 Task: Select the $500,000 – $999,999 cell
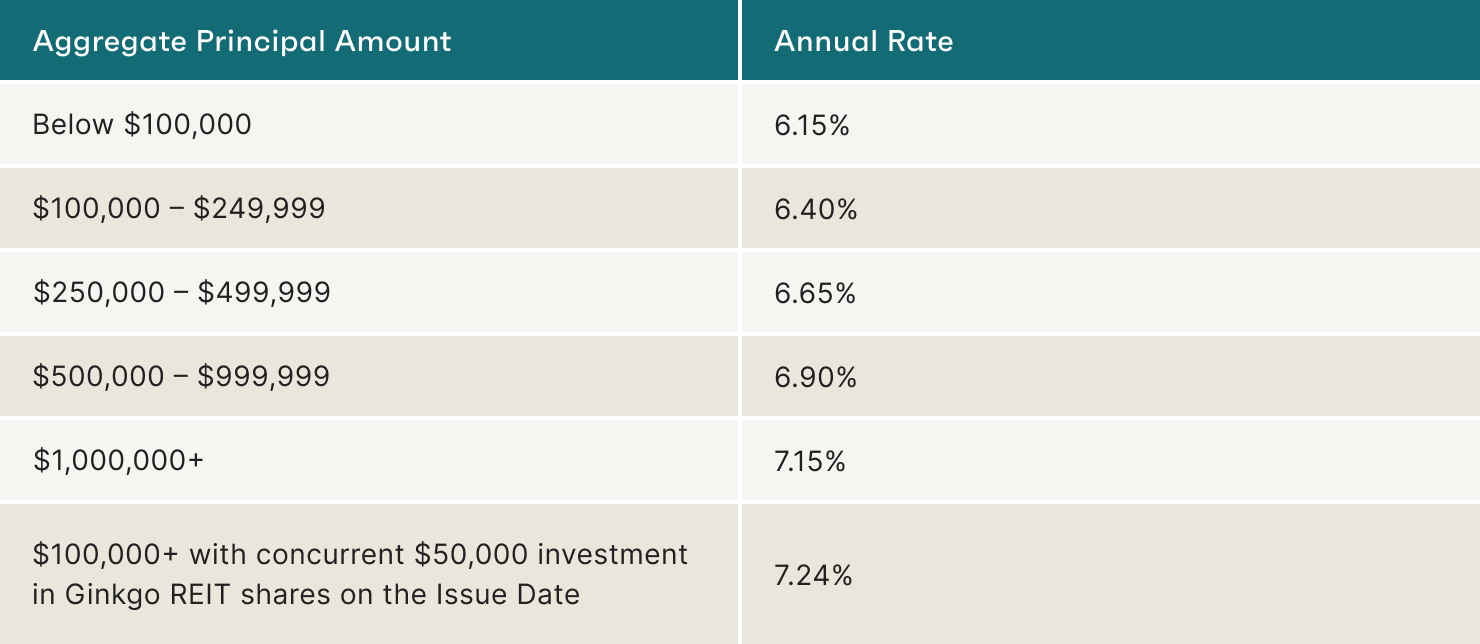point(368,376)
